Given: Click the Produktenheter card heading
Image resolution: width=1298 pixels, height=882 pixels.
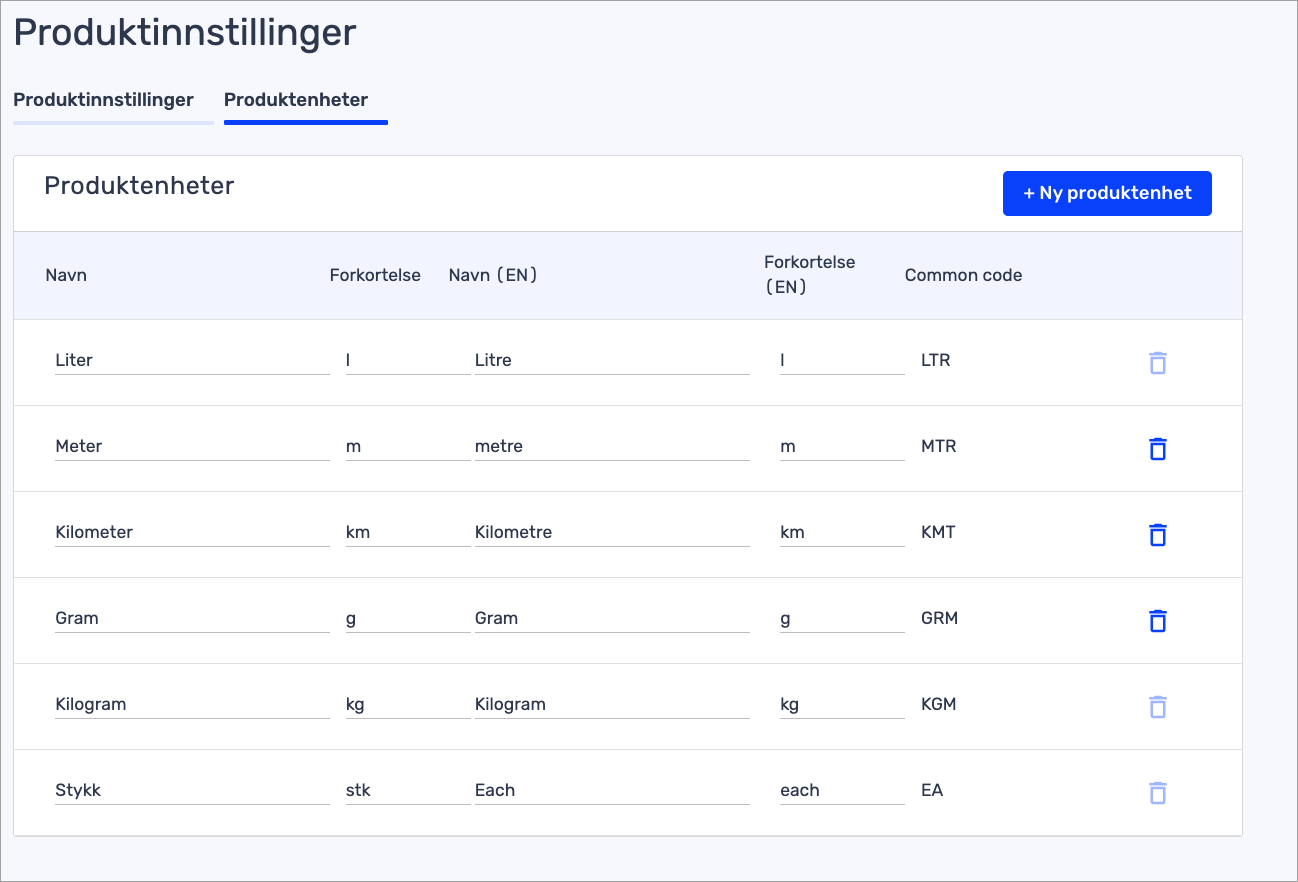Looking at the screenshot, I should click(x=139, y=186).
